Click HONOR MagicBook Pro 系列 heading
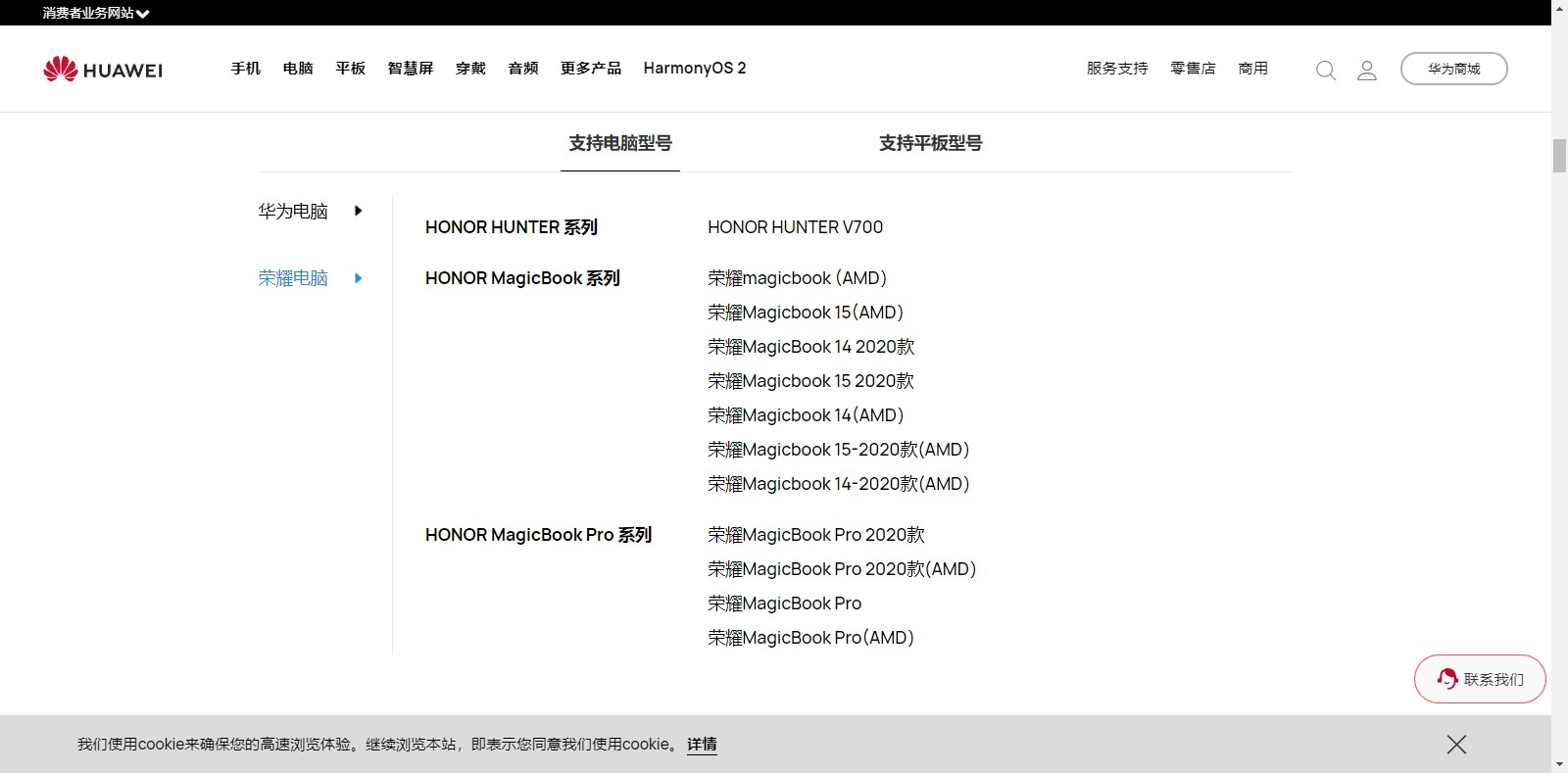1568x773 pixels. coord(538,535)
